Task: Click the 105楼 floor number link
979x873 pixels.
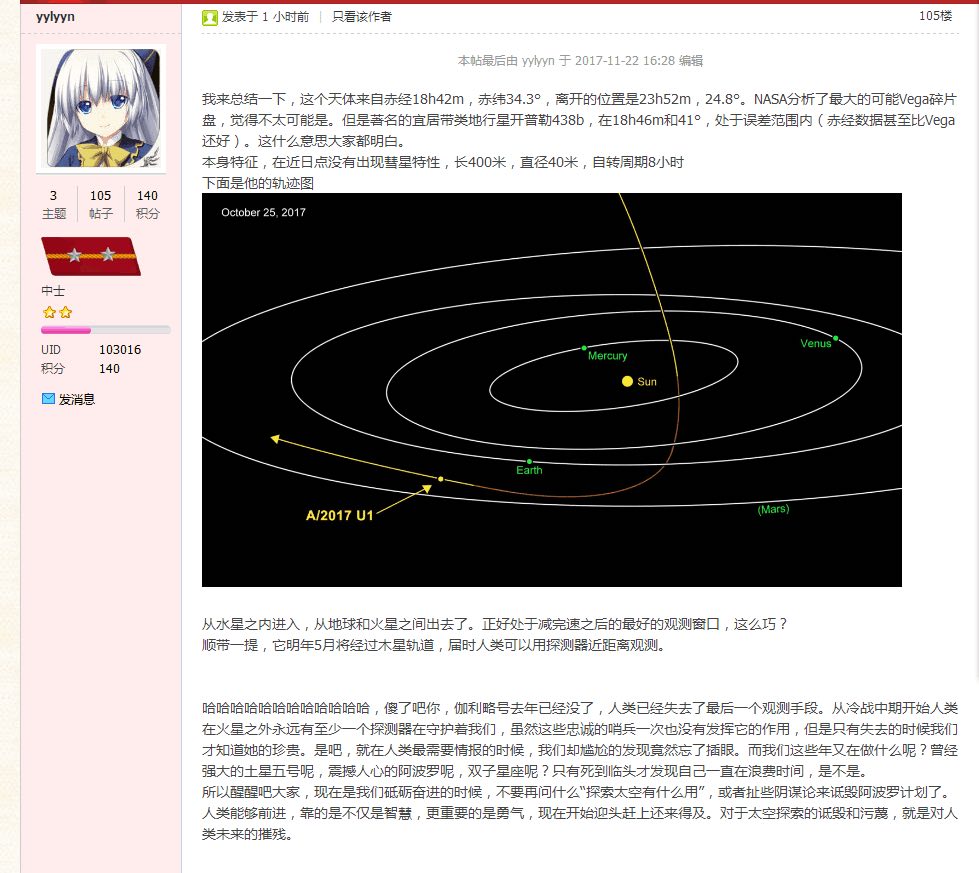Action: pyautogui.click(x=935, y=16)
